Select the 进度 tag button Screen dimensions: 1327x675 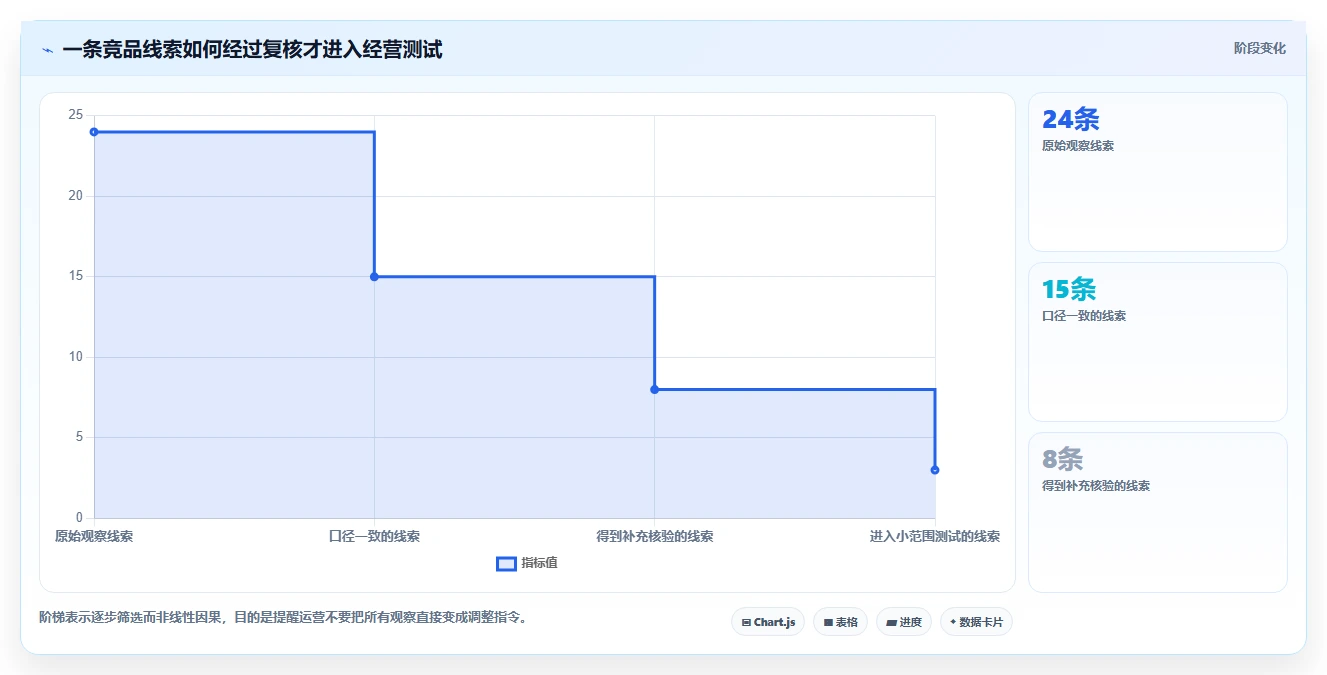pos(903,622)
